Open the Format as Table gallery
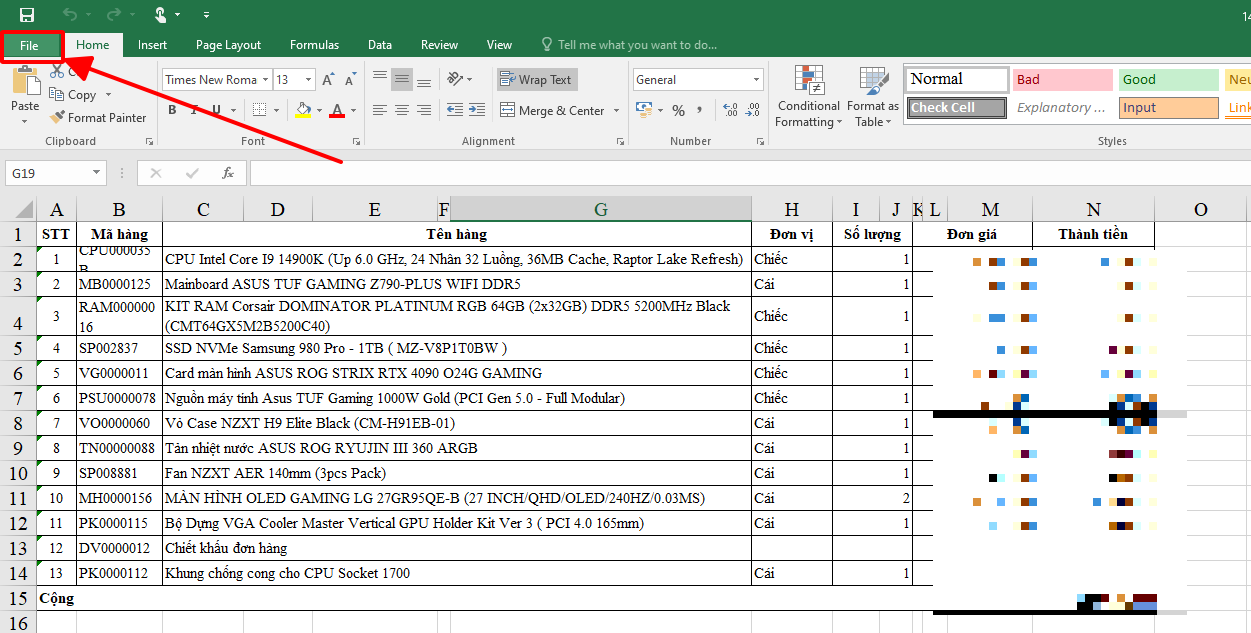 873,96
